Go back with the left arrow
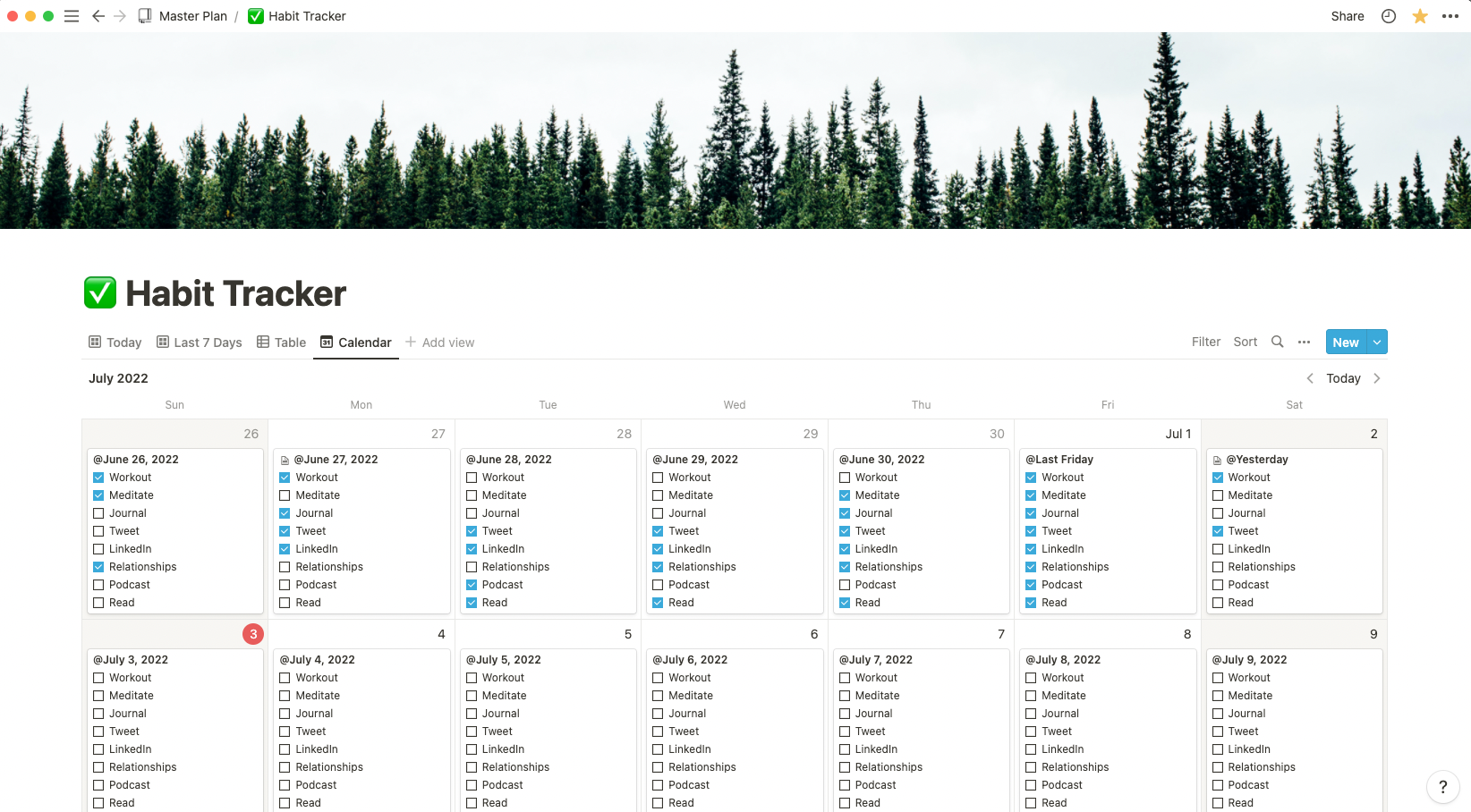 point(98,16)
